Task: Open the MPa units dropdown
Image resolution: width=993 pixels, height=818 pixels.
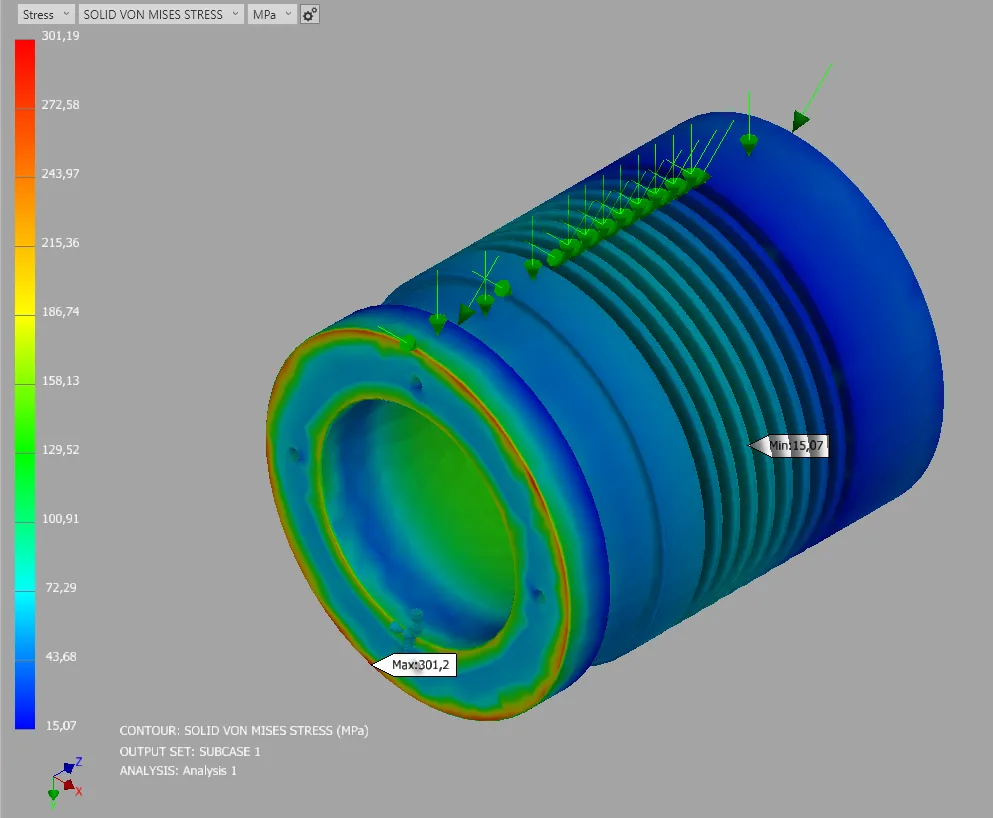Action: point(271,14)
